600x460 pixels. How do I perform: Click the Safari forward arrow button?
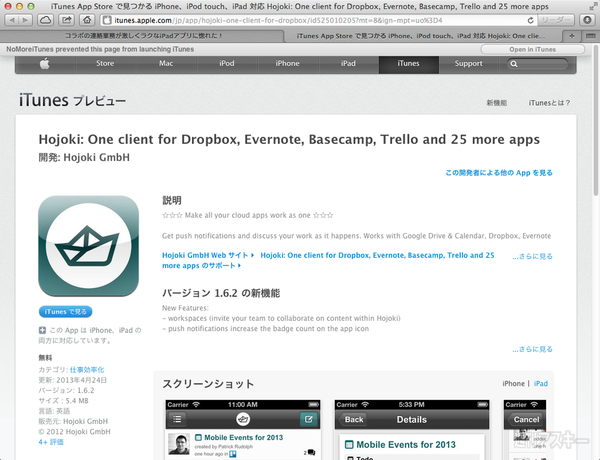click(x=25, y=20)
